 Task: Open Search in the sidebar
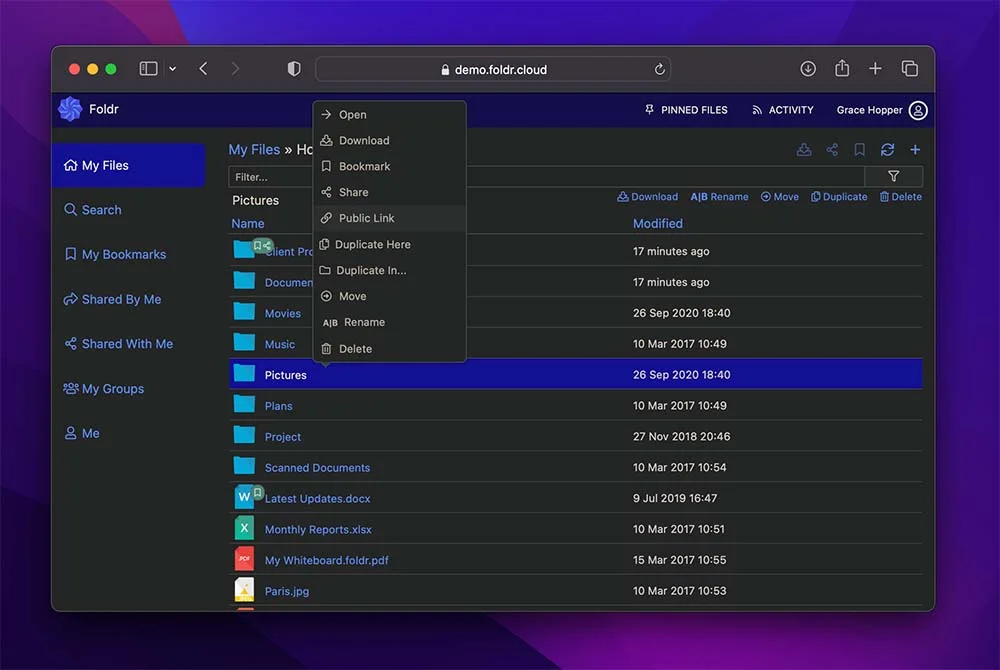92,210
